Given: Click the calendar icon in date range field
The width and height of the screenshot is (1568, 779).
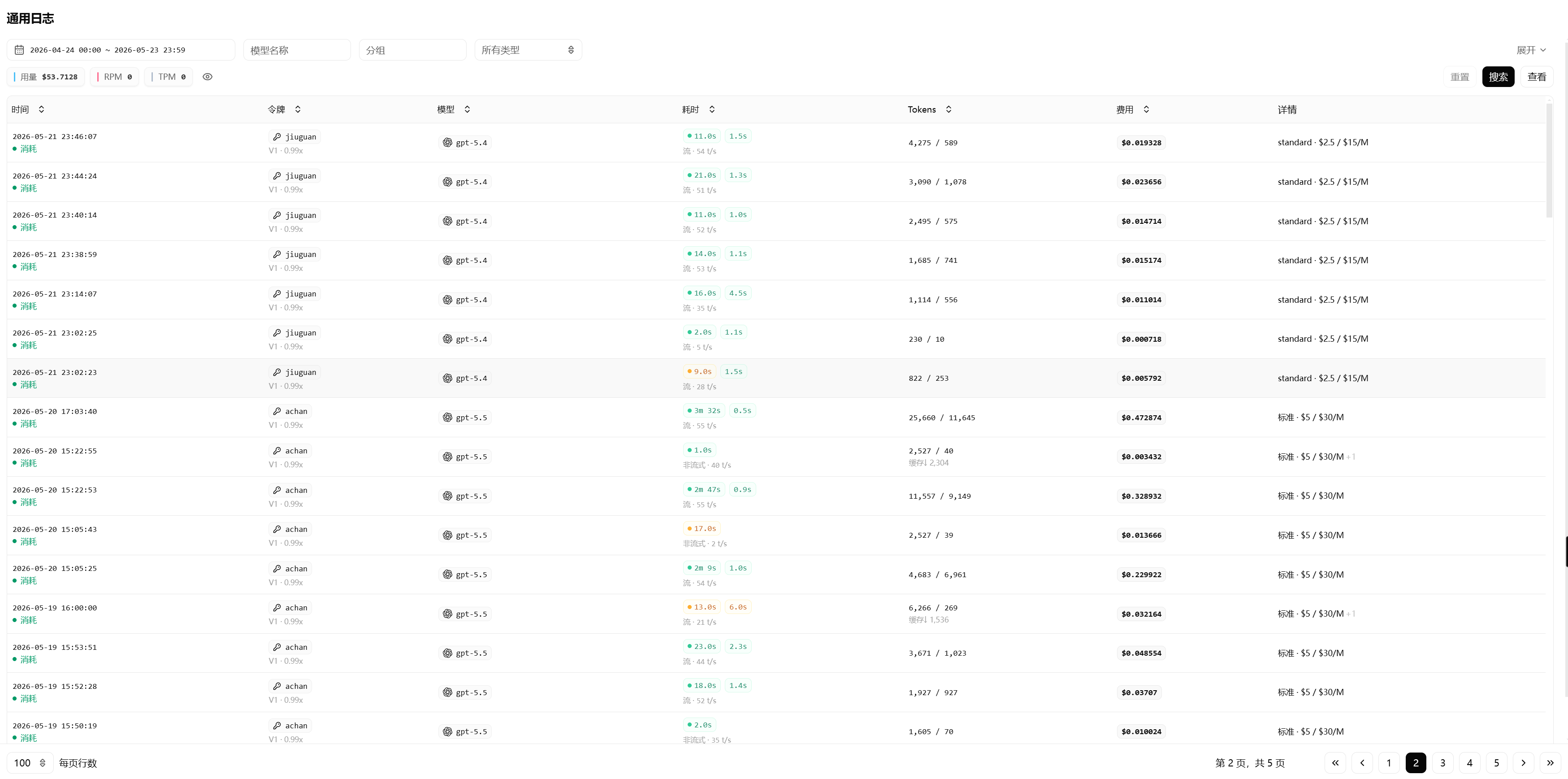Looking at the screenshot, I should coord(19,50).
